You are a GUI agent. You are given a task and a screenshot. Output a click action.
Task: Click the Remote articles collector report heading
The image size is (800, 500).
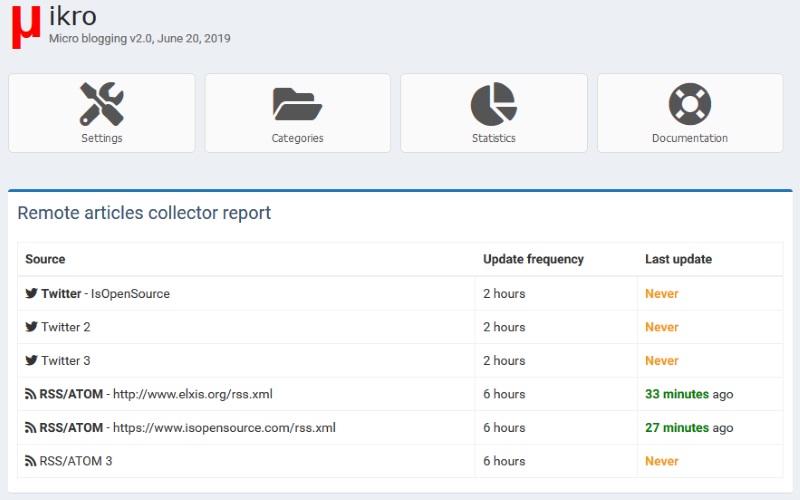click(144, 213)
